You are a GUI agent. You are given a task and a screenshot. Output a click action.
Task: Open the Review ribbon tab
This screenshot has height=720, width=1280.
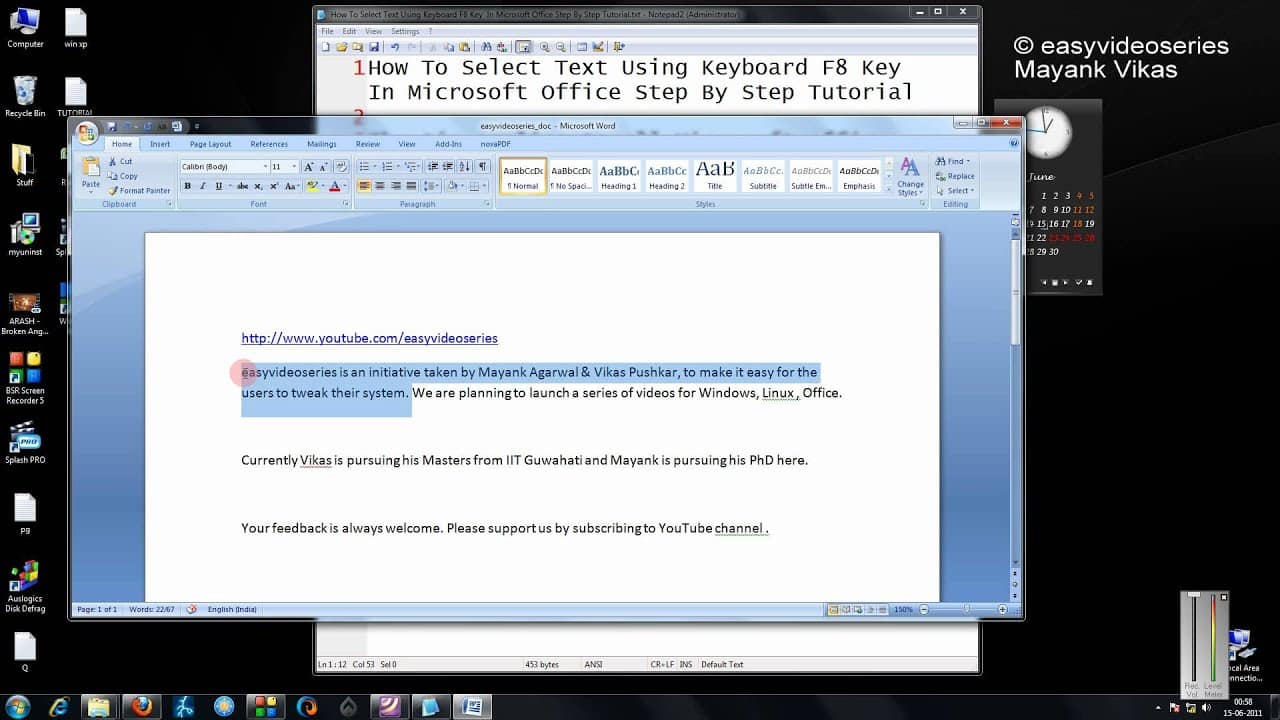click(x=368, y=144)
